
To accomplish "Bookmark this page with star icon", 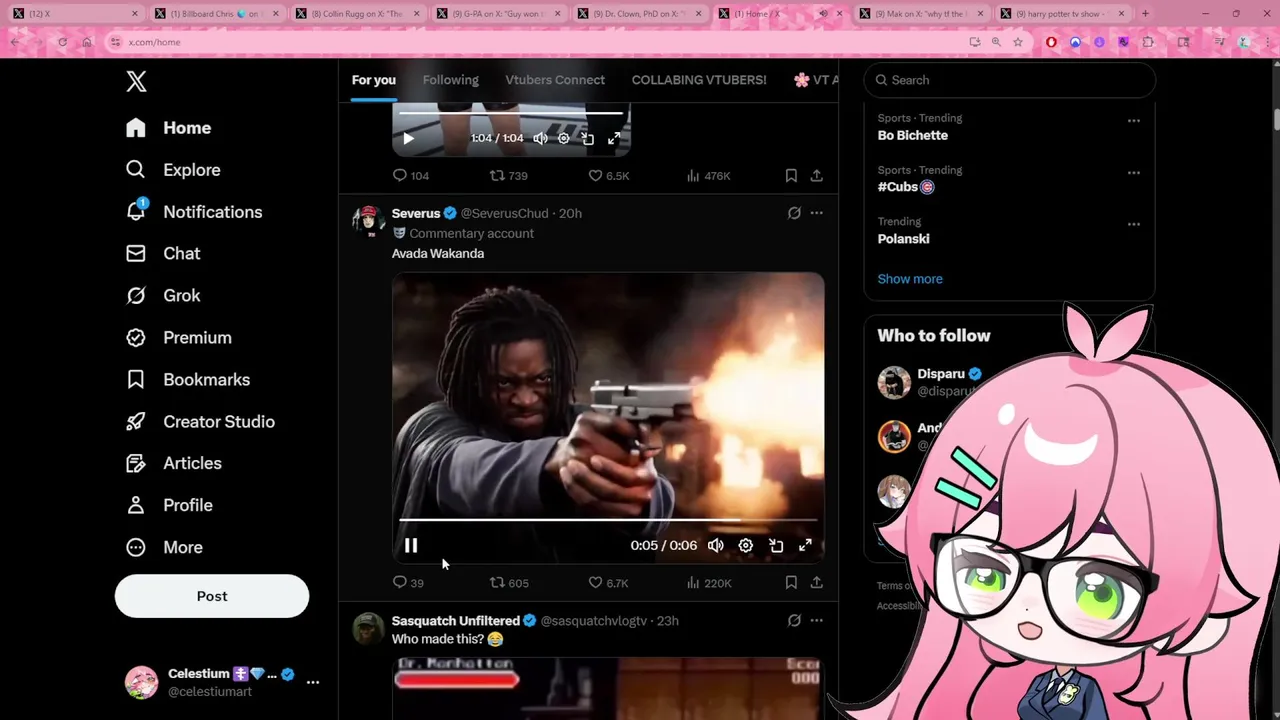I will pyautogui.click(x=1018, y=42).
